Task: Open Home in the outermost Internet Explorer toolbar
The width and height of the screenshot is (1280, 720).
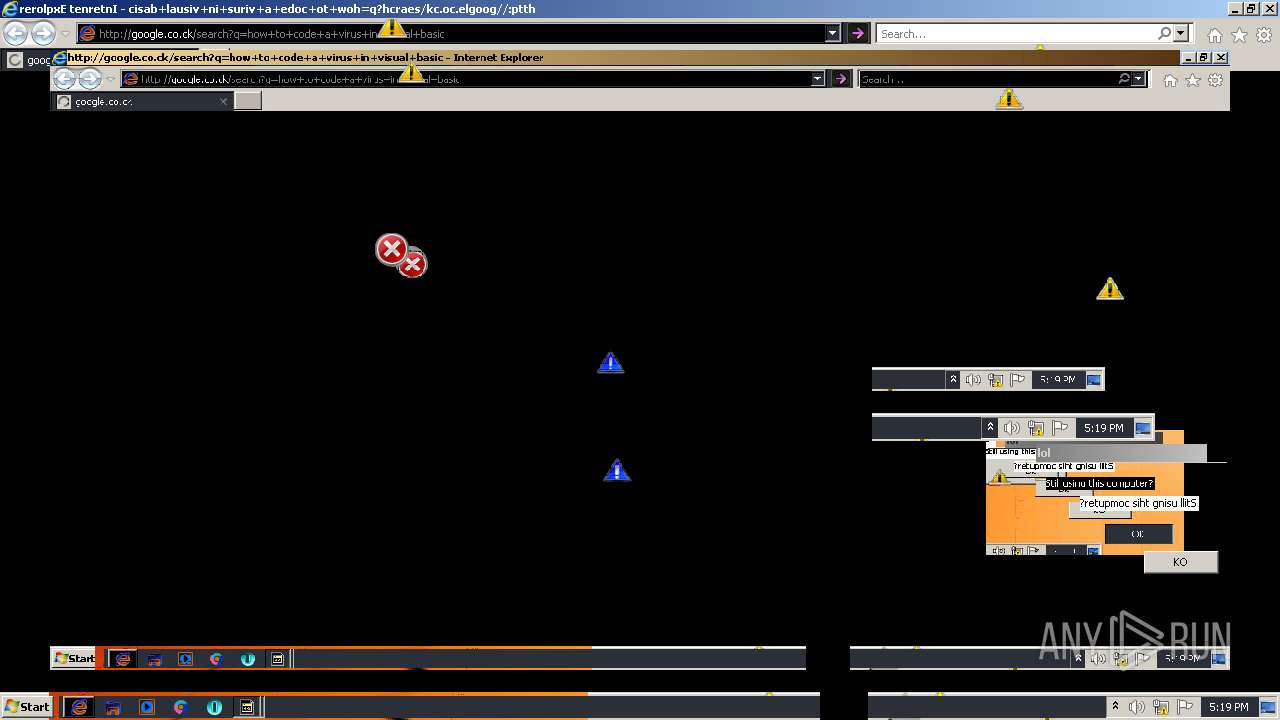Action: 1214,34
